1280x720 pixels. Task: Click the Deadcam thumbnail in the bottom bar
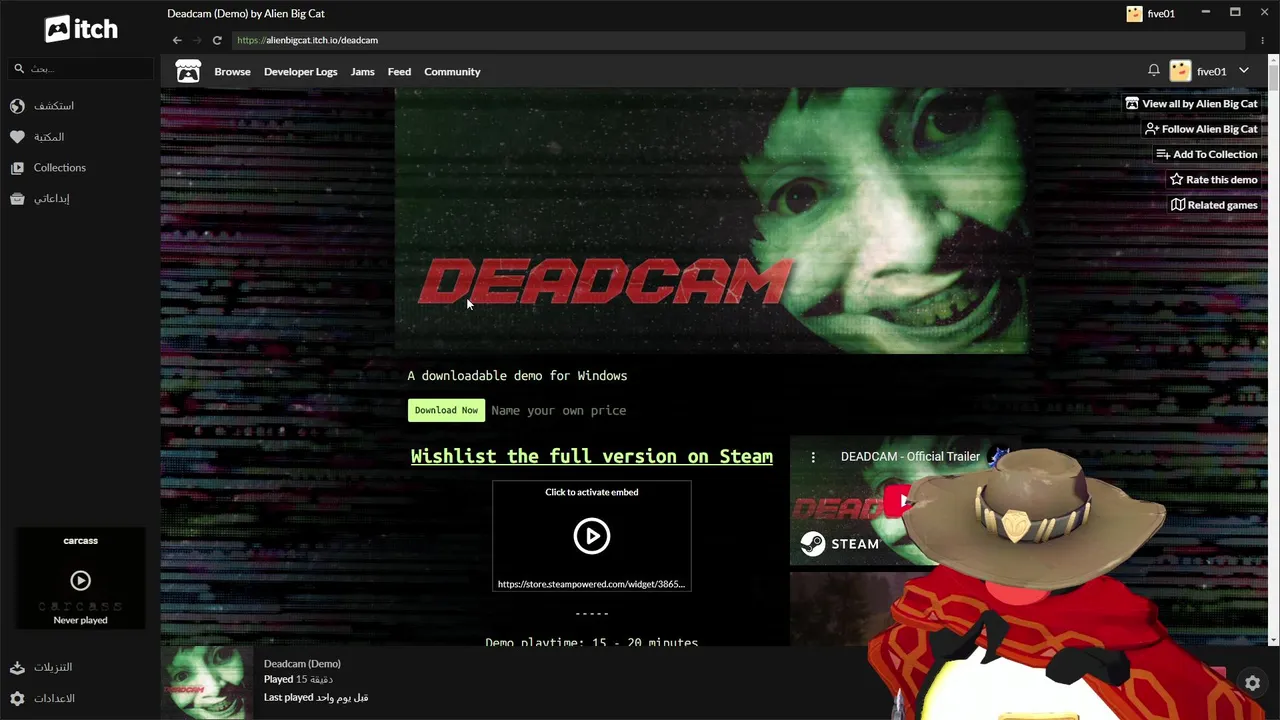[207, 682]
